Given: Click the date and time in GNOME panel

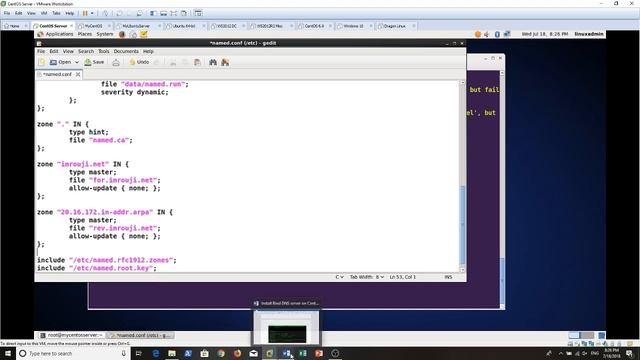Looking at the screenshot, I should point(545,34).
